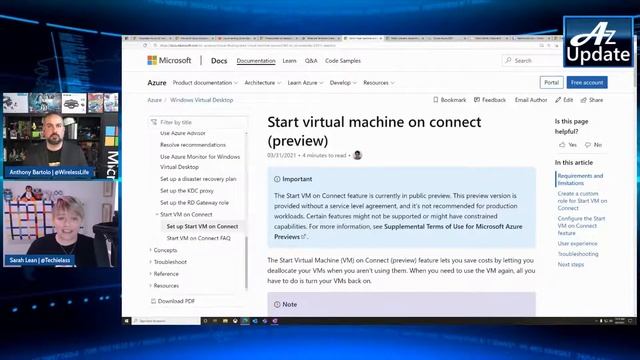Expand the Product documentation dropdown

(x=205, y=83)
